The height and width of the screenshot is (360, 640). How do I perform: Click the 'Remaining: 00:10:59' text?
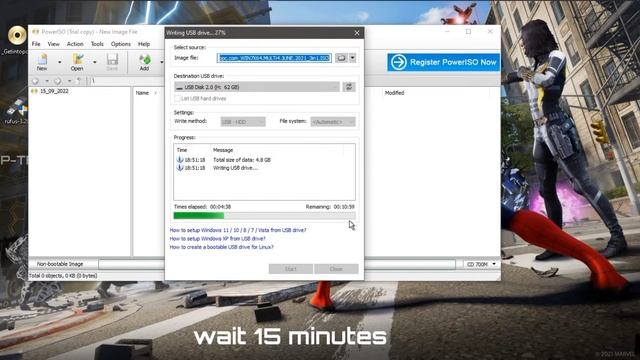point(330,207)
